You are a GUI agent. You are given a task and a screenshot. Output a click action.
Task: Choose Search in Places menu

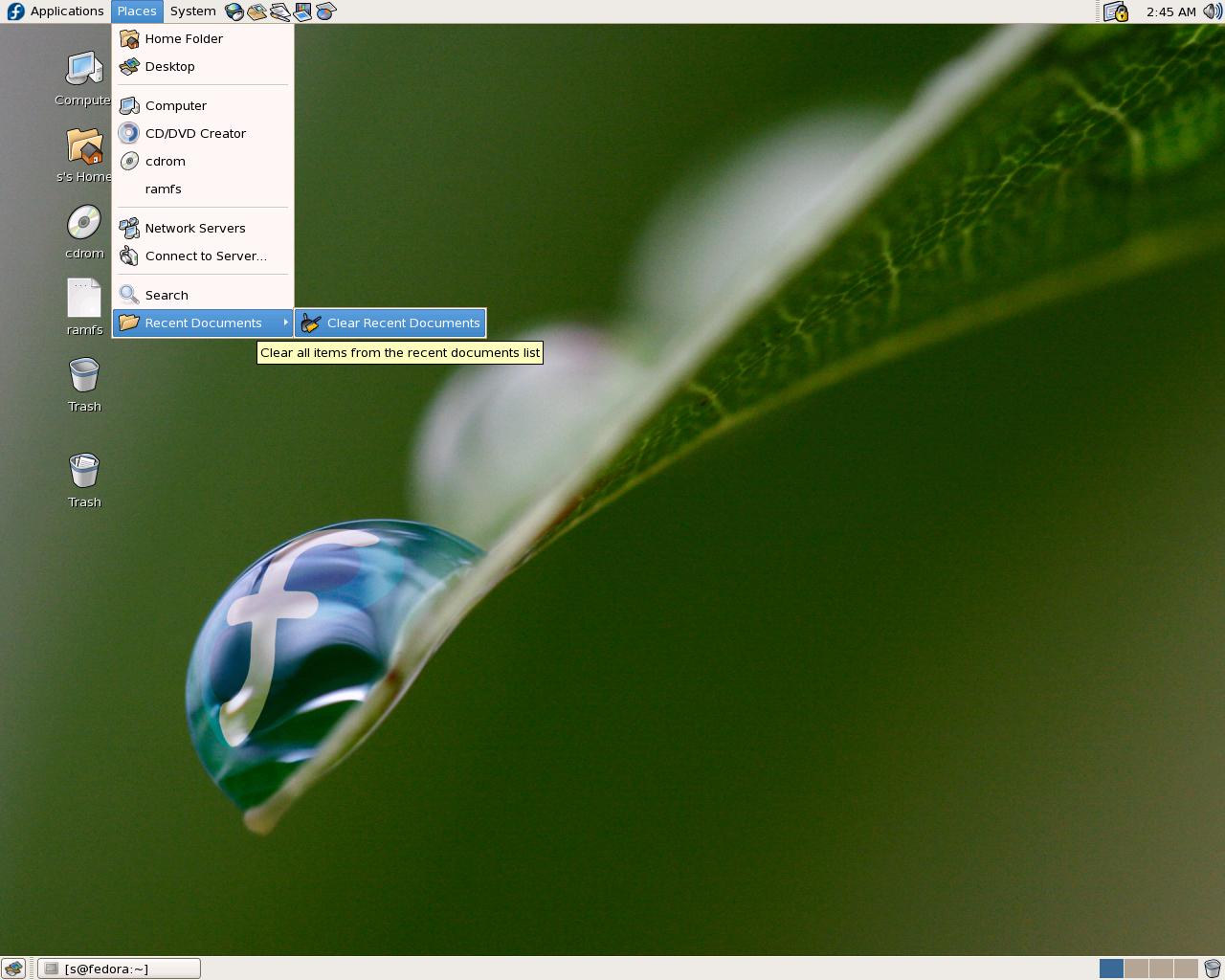203,295
